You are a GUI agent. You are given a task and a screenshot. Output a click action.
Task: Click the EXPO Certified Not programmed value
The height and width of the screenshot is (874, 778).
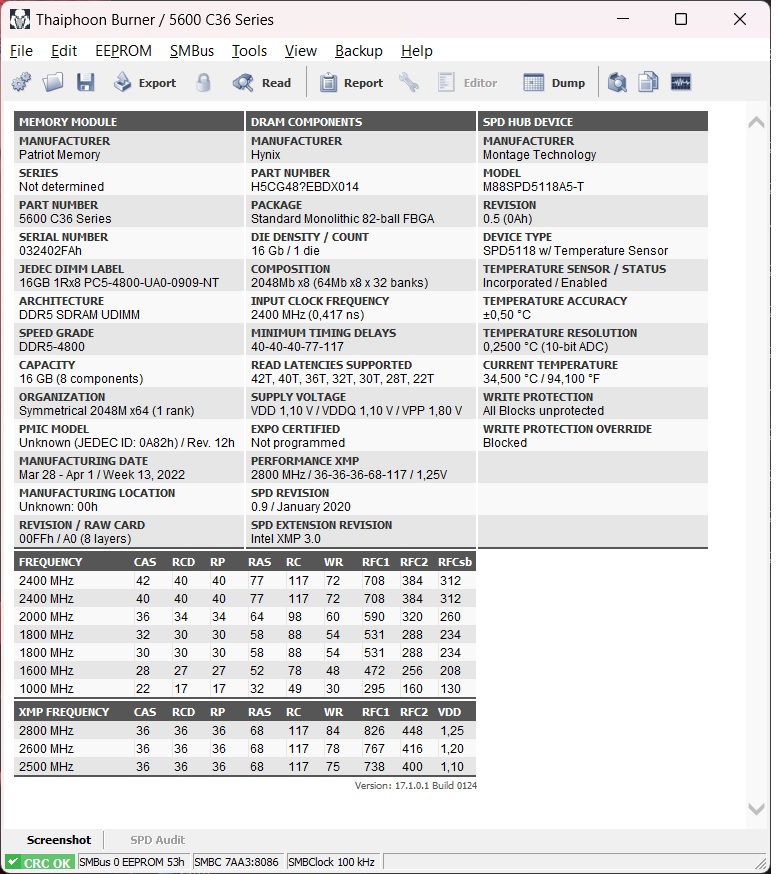click(x=298, y=443)
